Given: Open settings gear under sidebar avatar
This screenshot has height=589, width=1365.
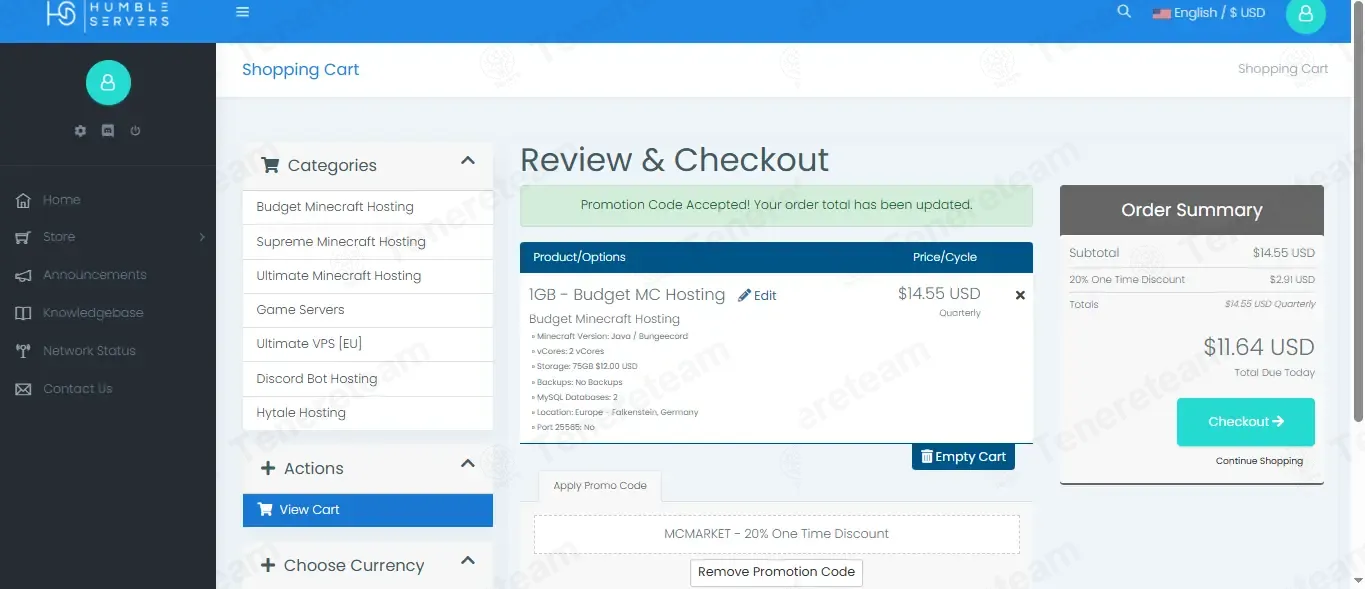Looking at the screenshot, I should click(81, 131).
